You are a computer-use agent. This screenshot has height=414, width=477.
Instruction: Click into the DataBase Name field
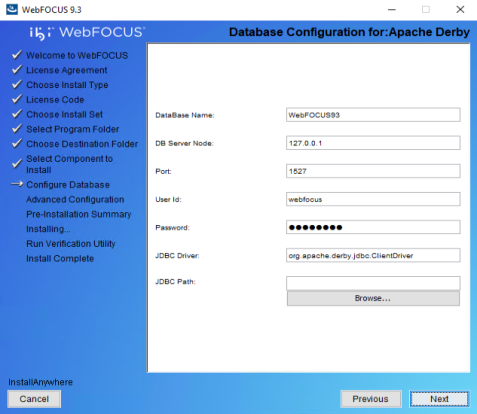click(373, 115)
